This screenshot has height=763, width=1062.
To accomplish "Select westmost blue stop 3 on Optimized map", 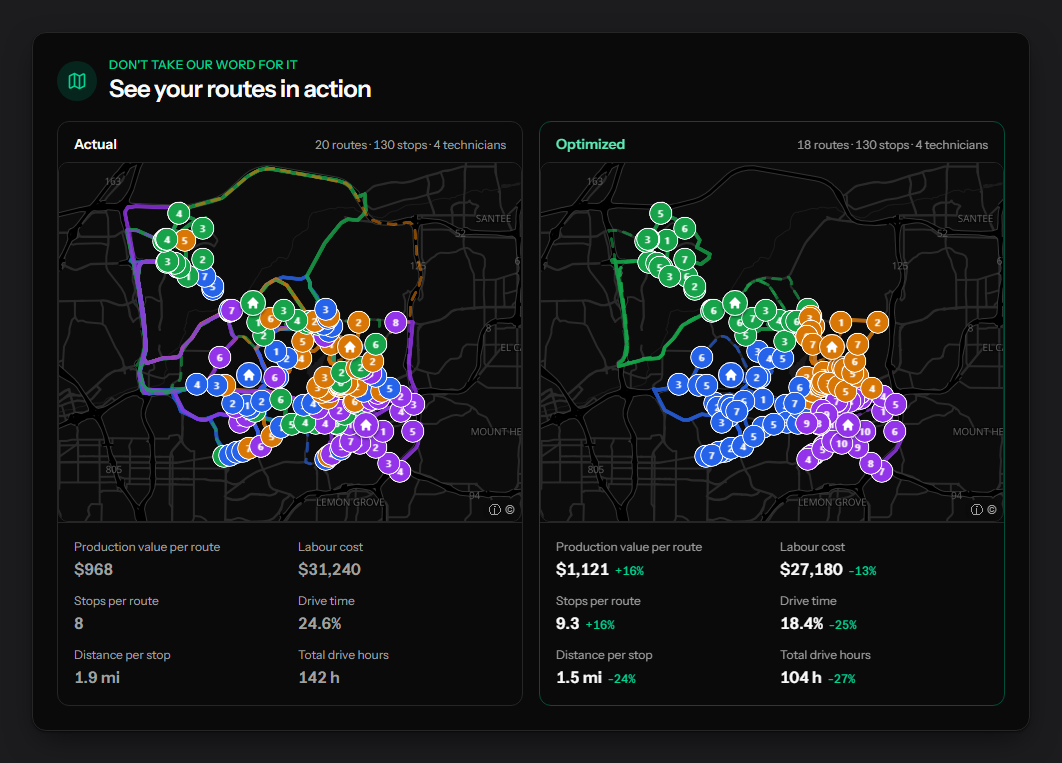I will point(679,385).
